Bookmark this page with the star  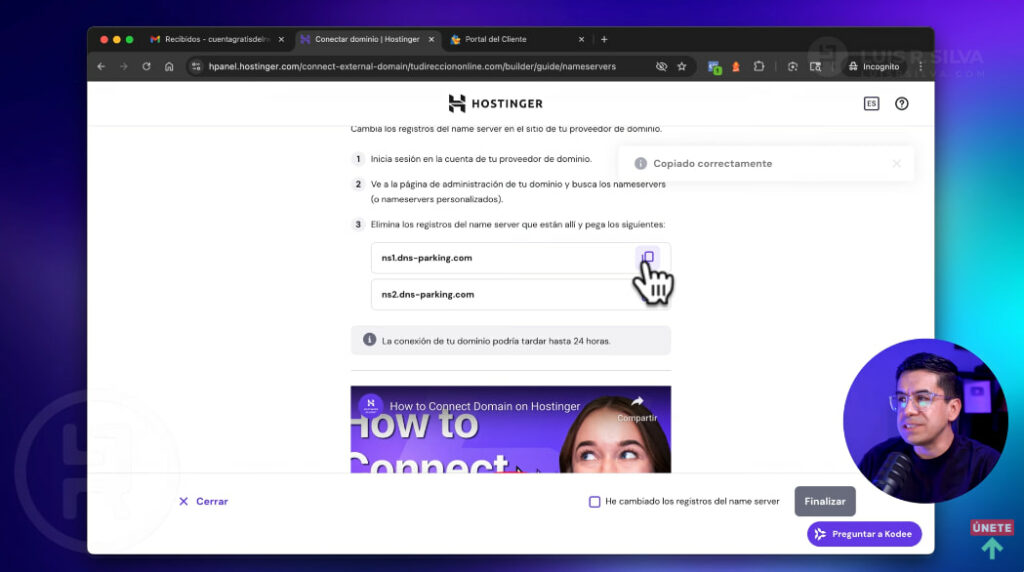click(682, 67)
